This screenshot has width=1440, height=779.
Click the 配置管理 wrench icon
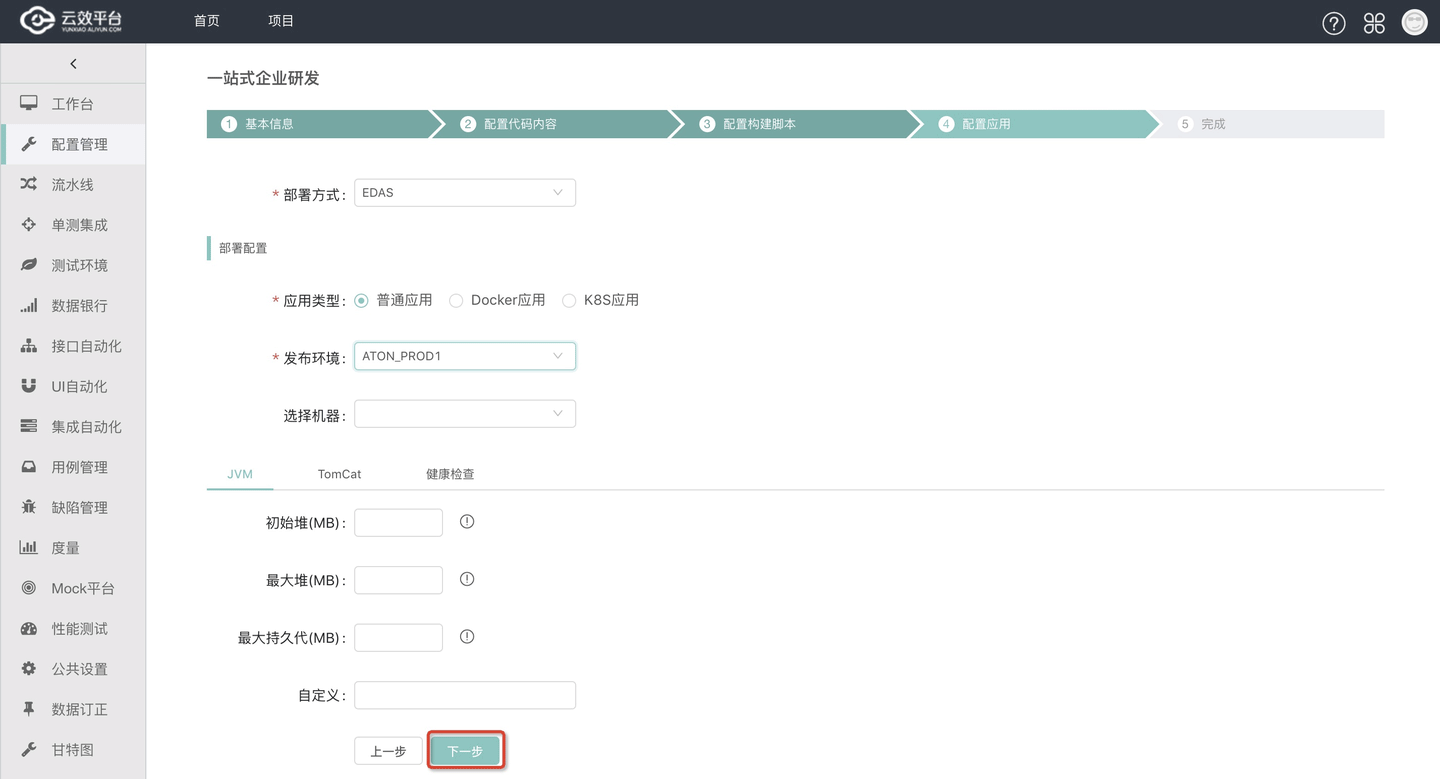[29, 144]
